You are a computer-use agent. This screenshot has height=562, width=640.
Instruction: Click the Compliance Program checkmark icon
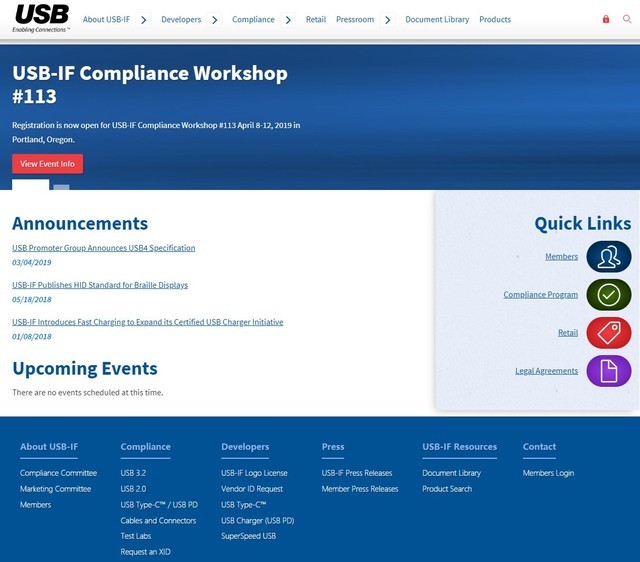(609, 295)
